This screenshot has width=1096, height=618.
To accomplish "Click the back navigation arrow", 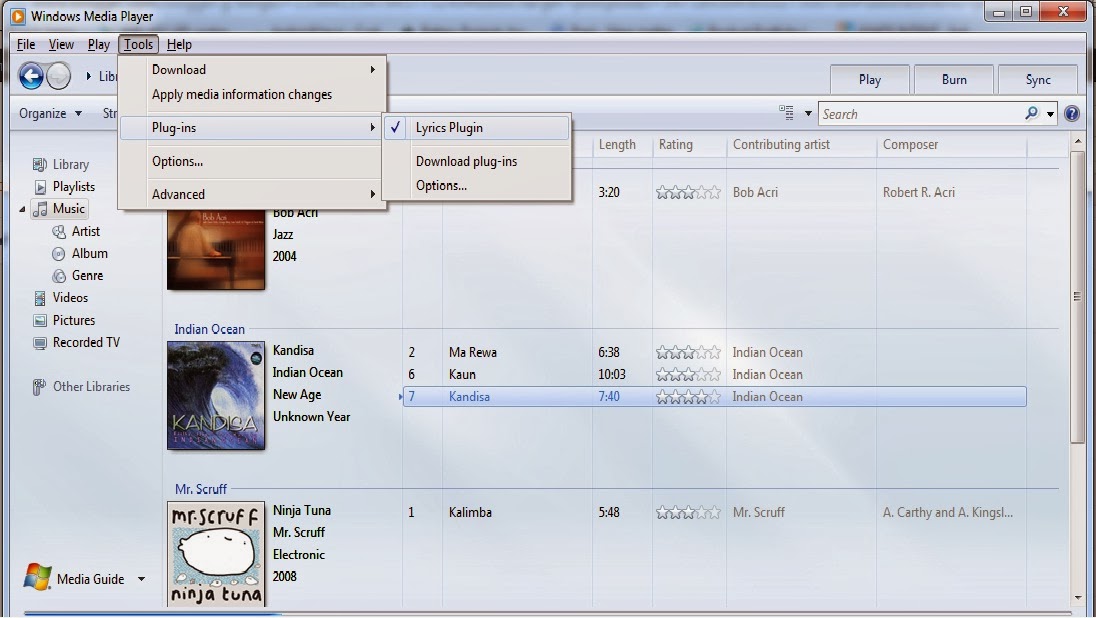I will click(29, 75).
